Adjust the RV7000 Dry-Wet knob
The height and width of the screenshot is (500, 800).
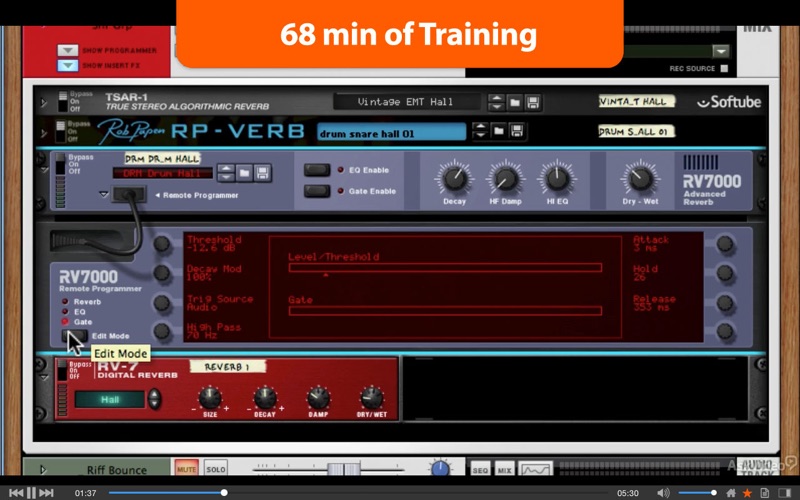click(640, 179)
